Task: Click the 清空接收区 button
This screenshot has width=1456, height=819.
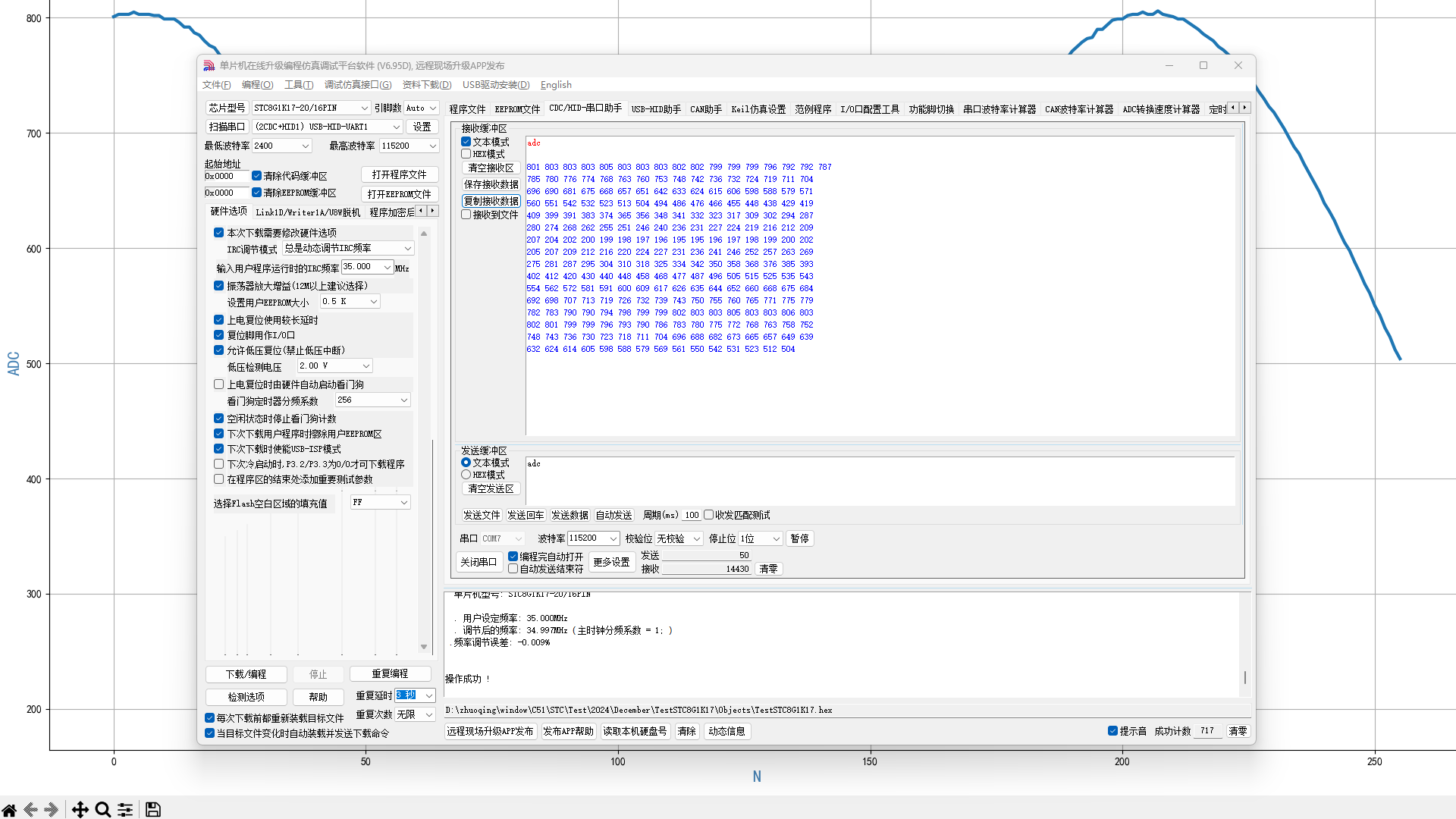Action: pos(491,168)
